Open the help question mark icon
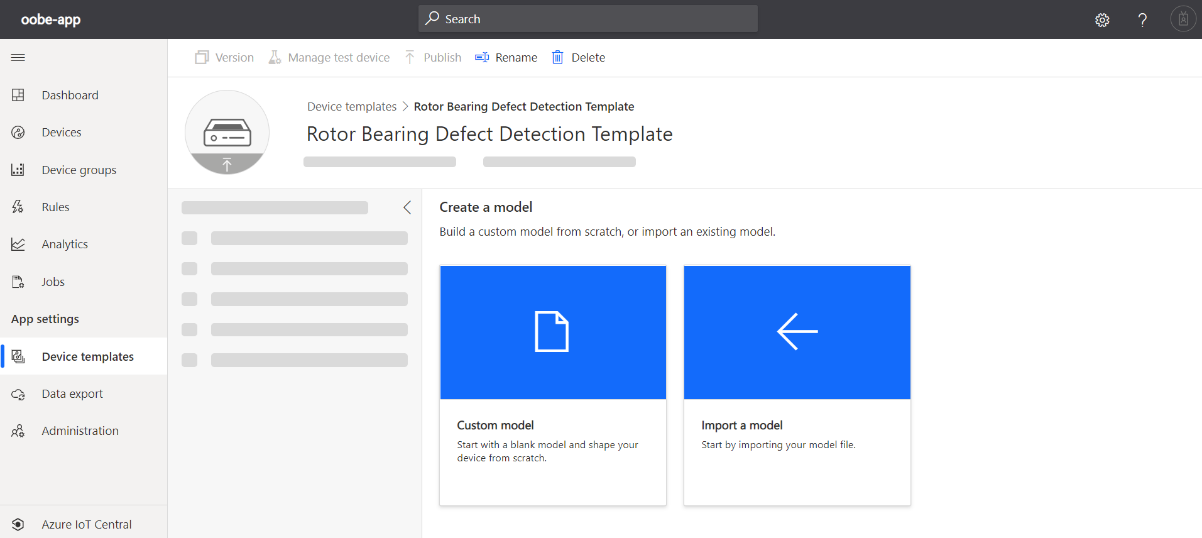1202x538 pixels. coord(1142,20)
